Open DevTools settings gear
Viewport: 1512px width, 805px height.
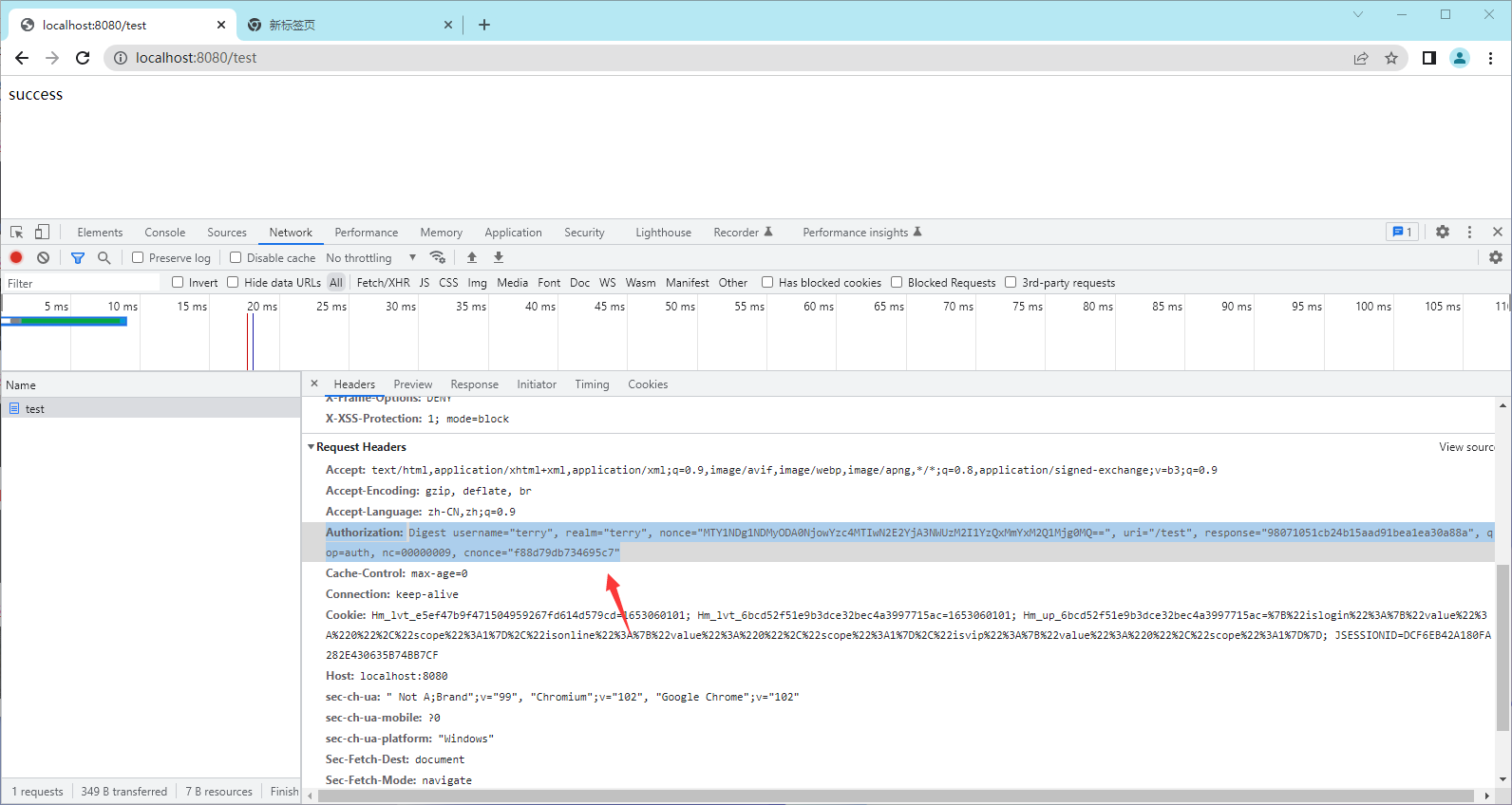1443,232
